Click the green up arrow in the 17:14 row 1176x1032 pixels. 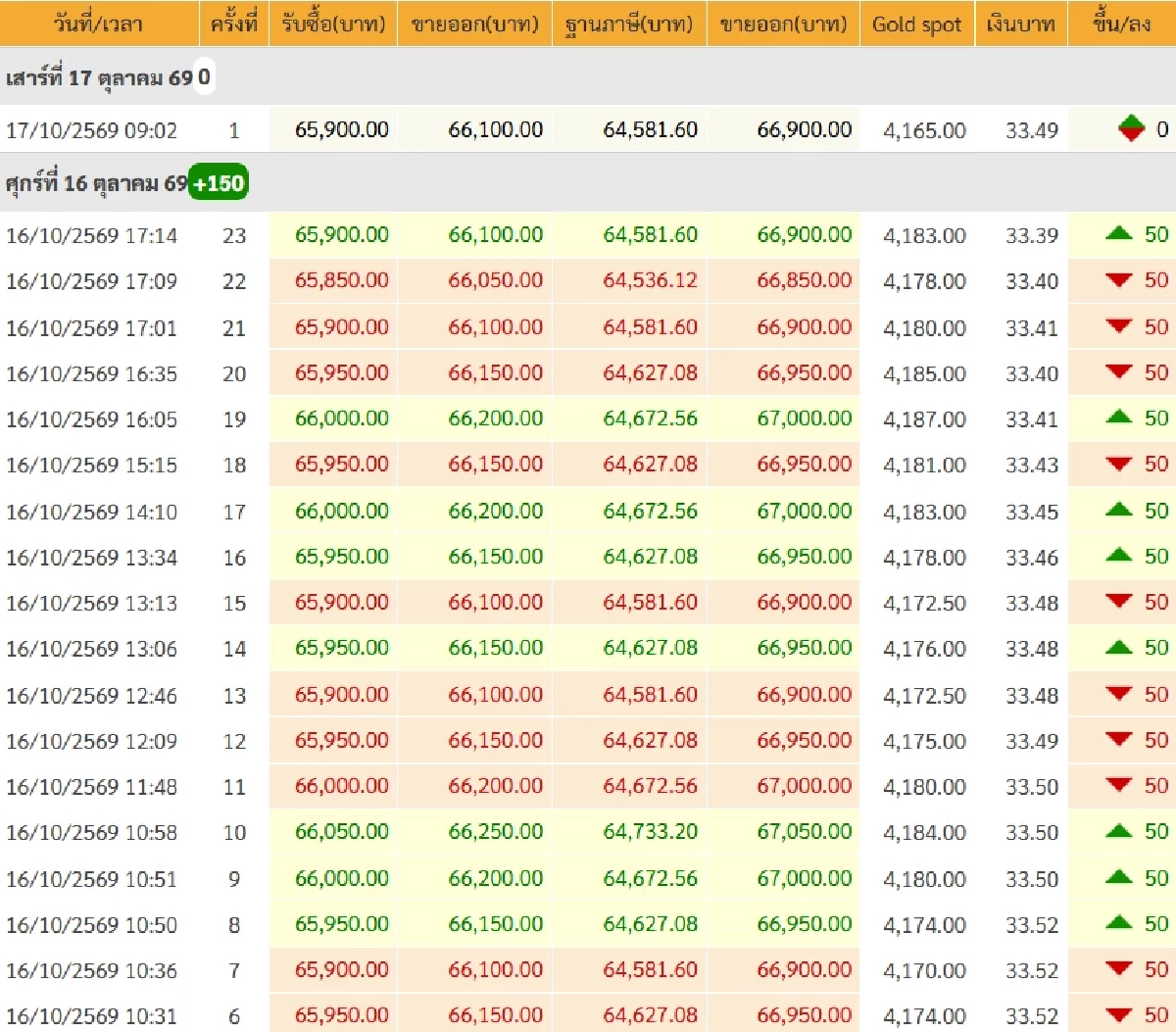point(1118,233)
